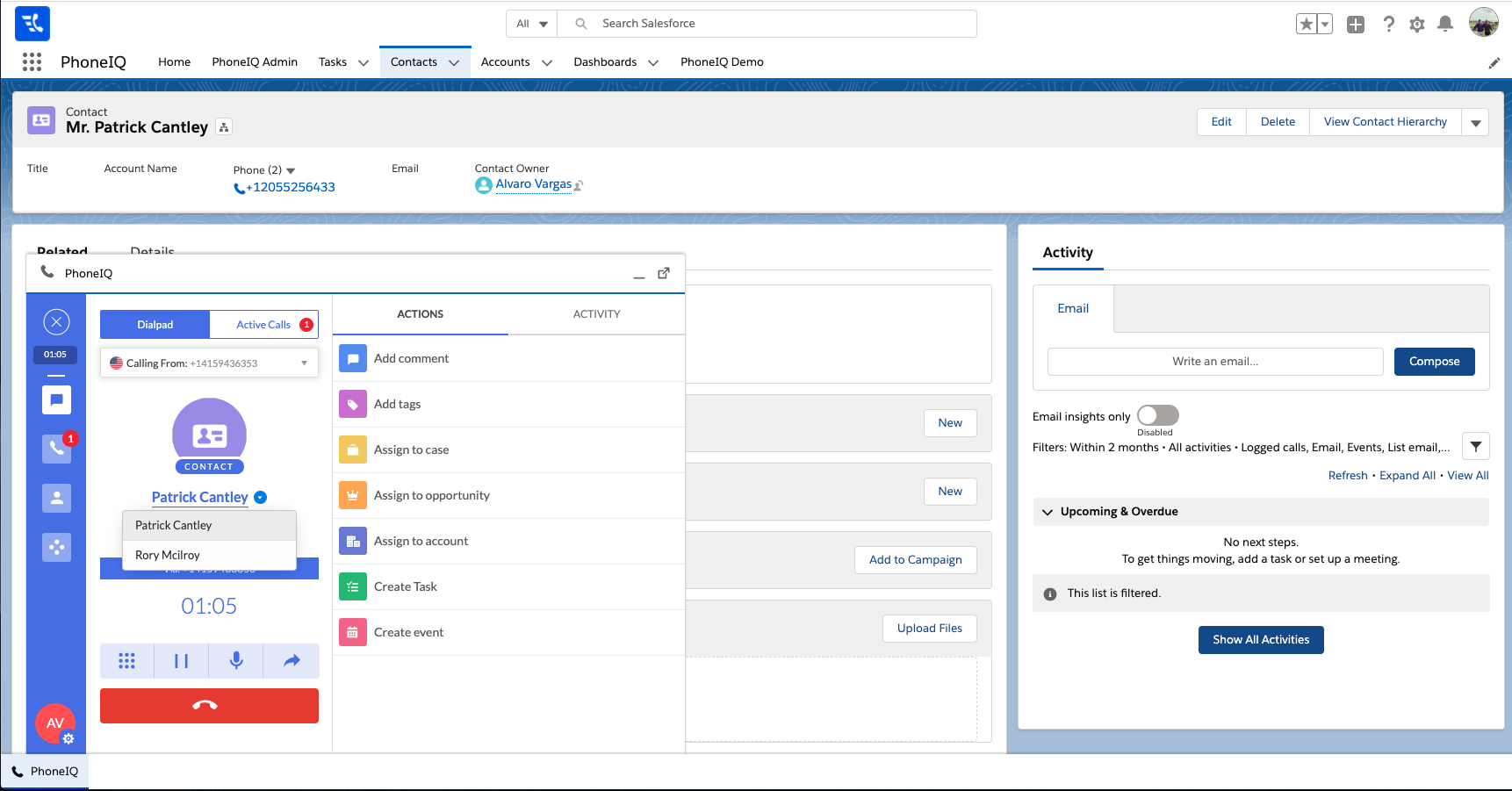
Task: Pop out the PhoneIQ panel
Action: [x=664, y=273]
